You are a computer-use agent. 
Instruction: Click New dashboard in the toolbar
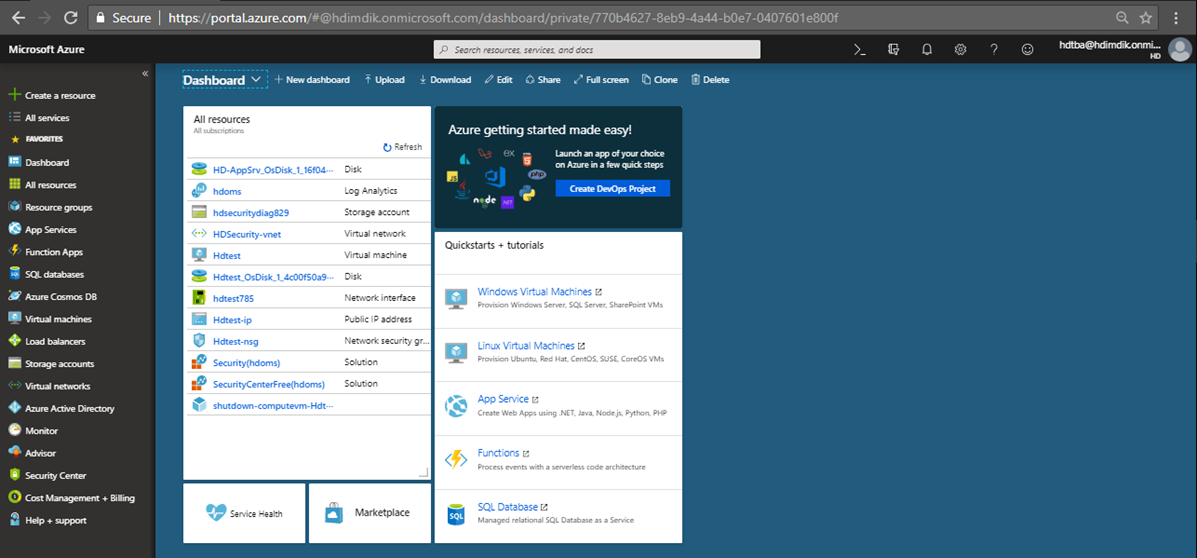point(312,79)
